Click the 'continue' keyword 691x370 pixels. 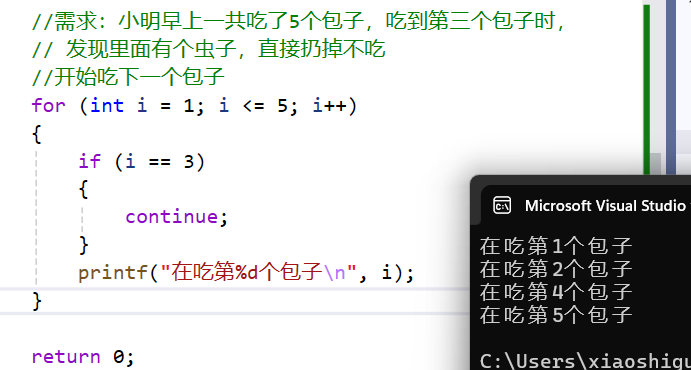[172, 217]
